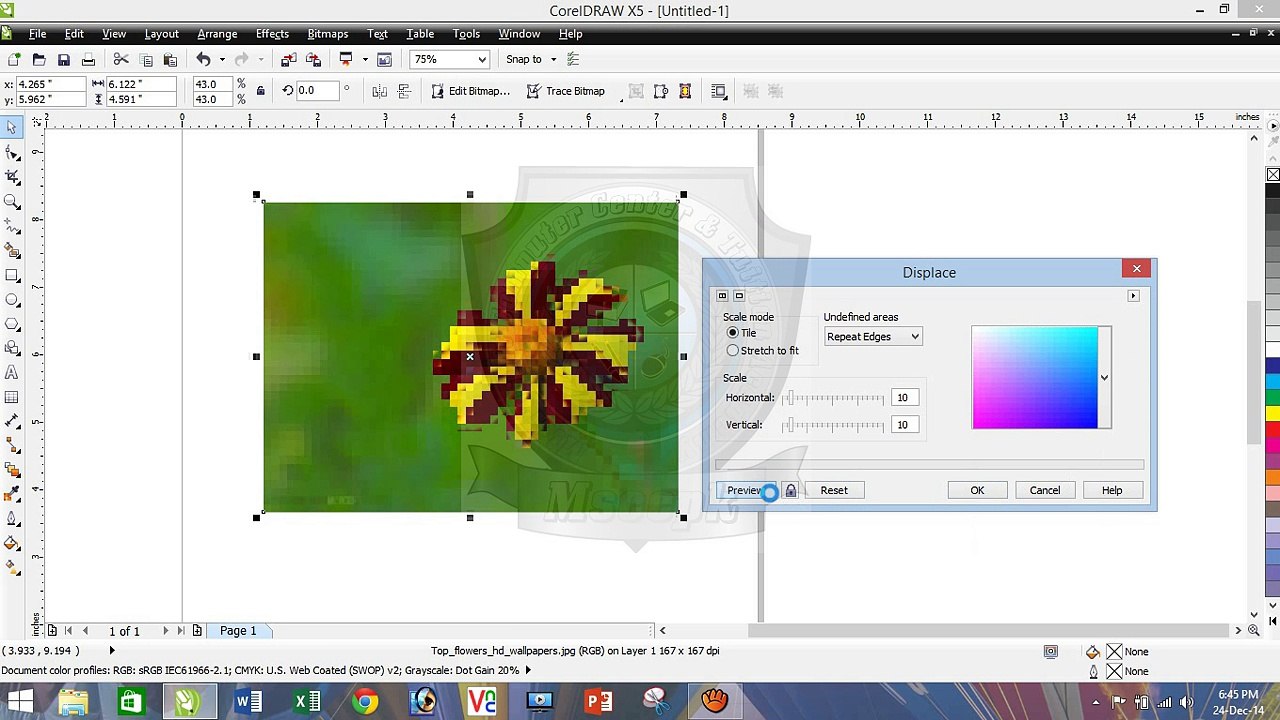The image size is (1280, 720).
Task: Select the Ellipse tool
Action: [12, 299]
